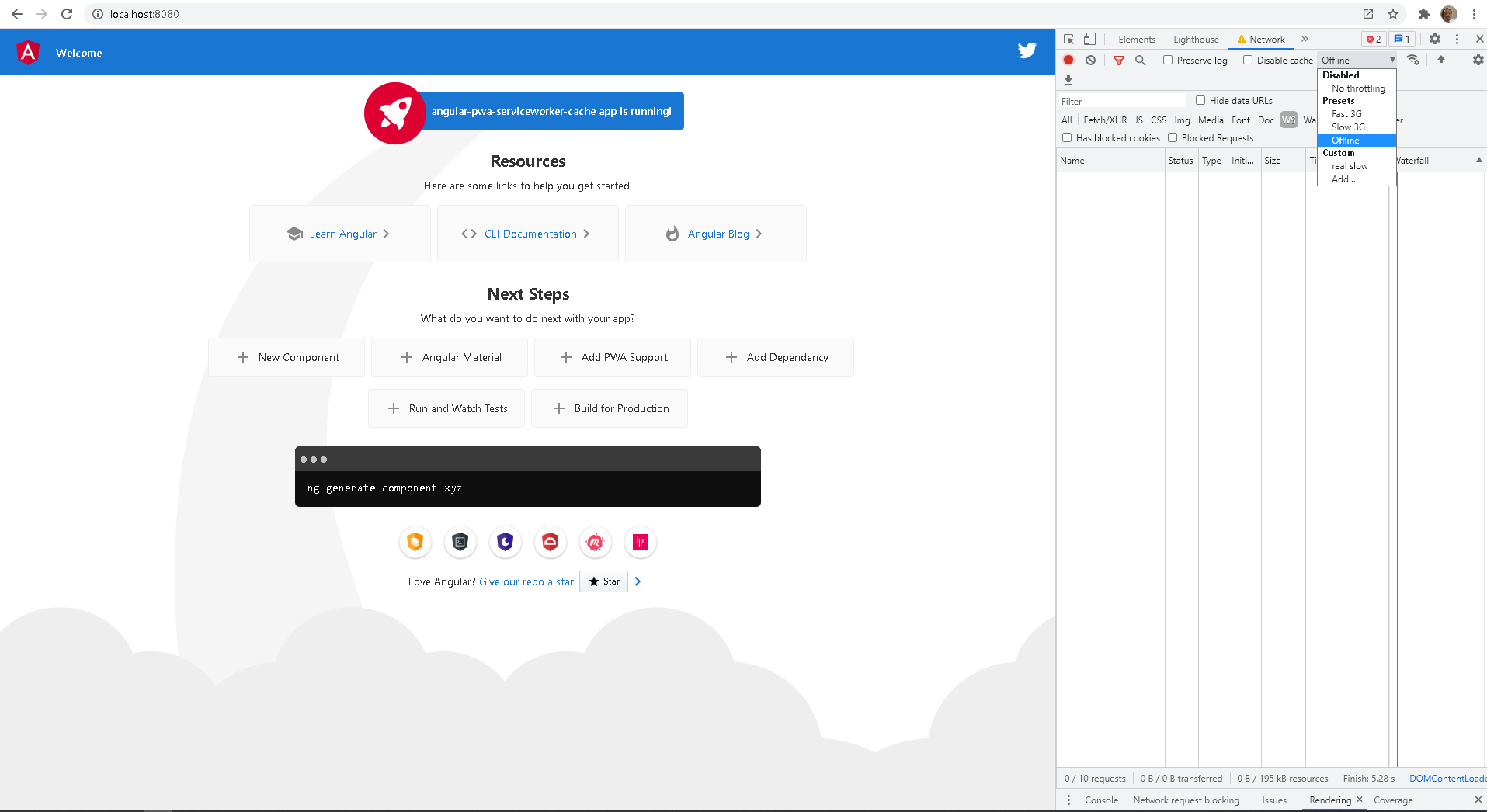Clear the network log
Image resolution: width=1487 pixels, height=812 pixels.
tap(1090, 60)
